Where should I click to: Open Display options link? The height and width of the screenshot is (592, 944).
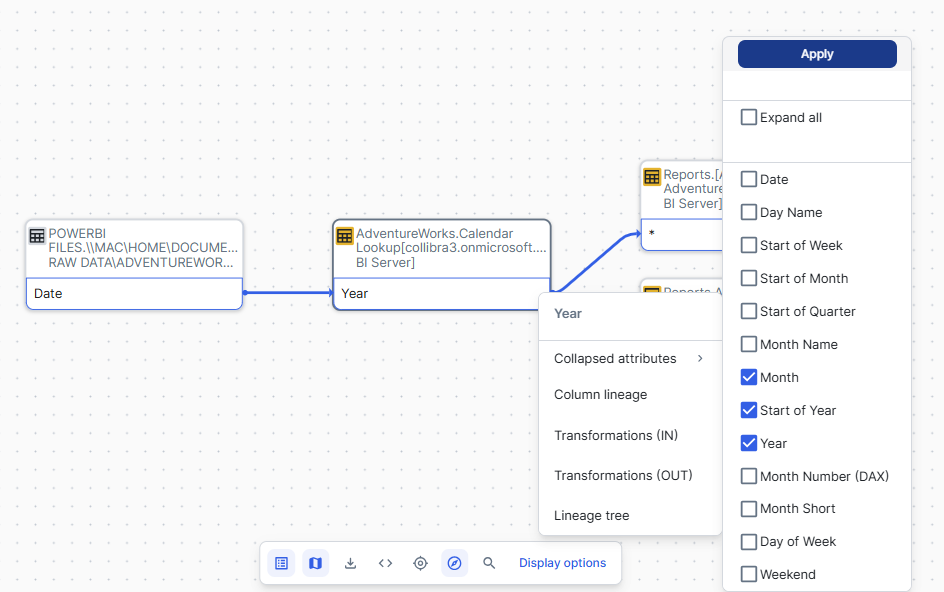click(x=562, y=563)
